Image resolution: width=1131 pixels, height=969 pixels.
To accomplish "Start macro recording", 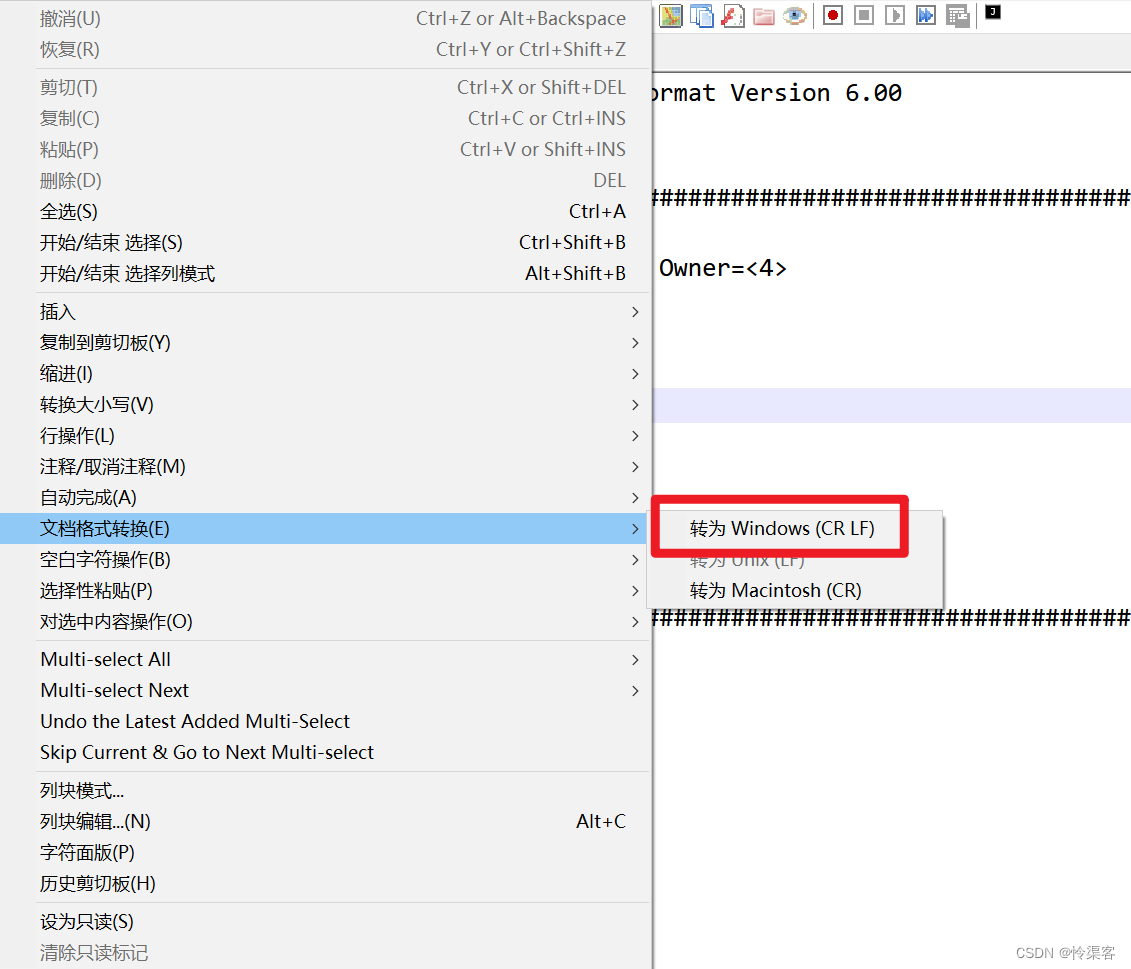I will (x=832, y=15).
